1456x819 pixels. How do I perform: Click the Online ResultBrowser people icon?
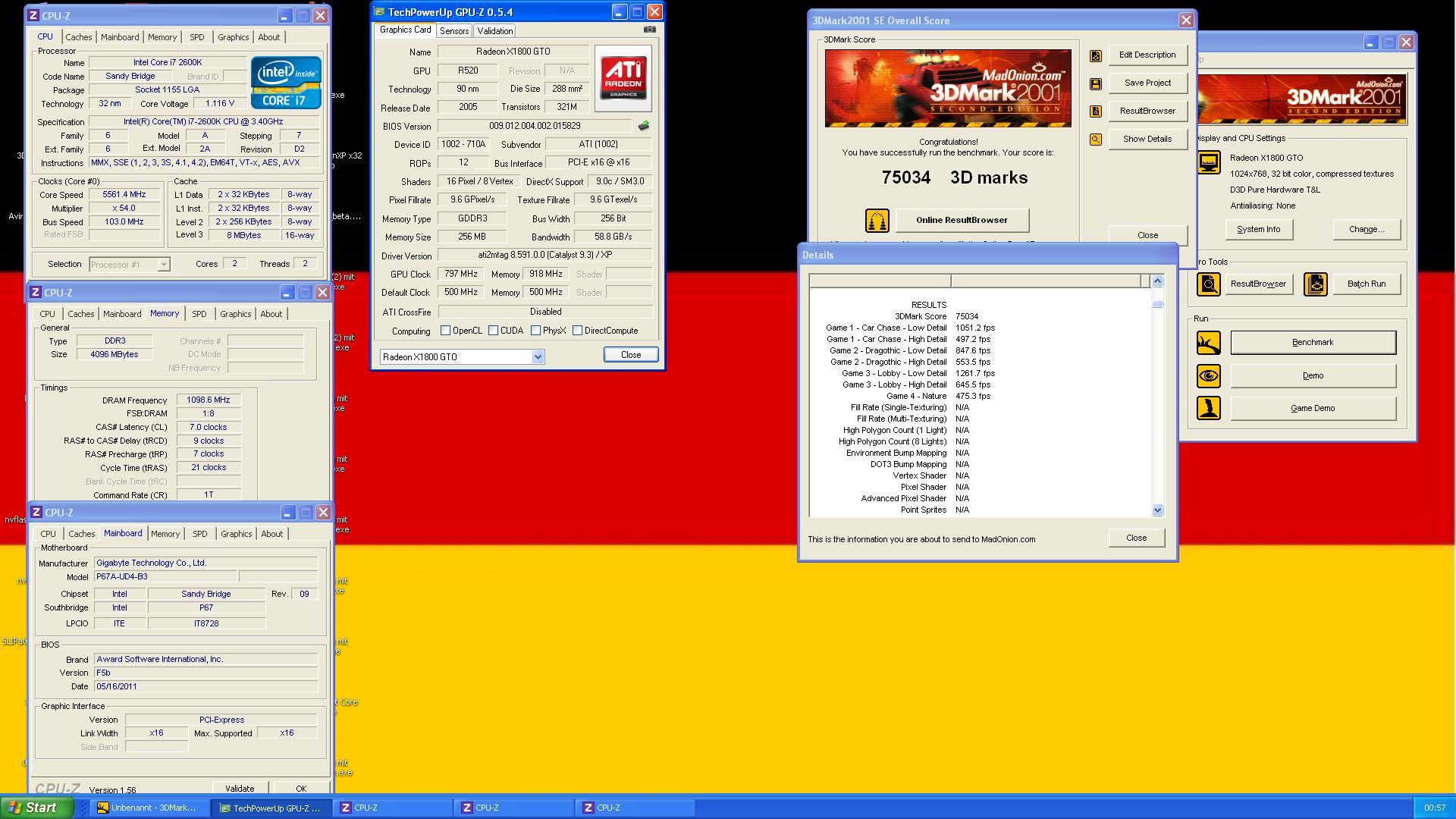[877, 221]
